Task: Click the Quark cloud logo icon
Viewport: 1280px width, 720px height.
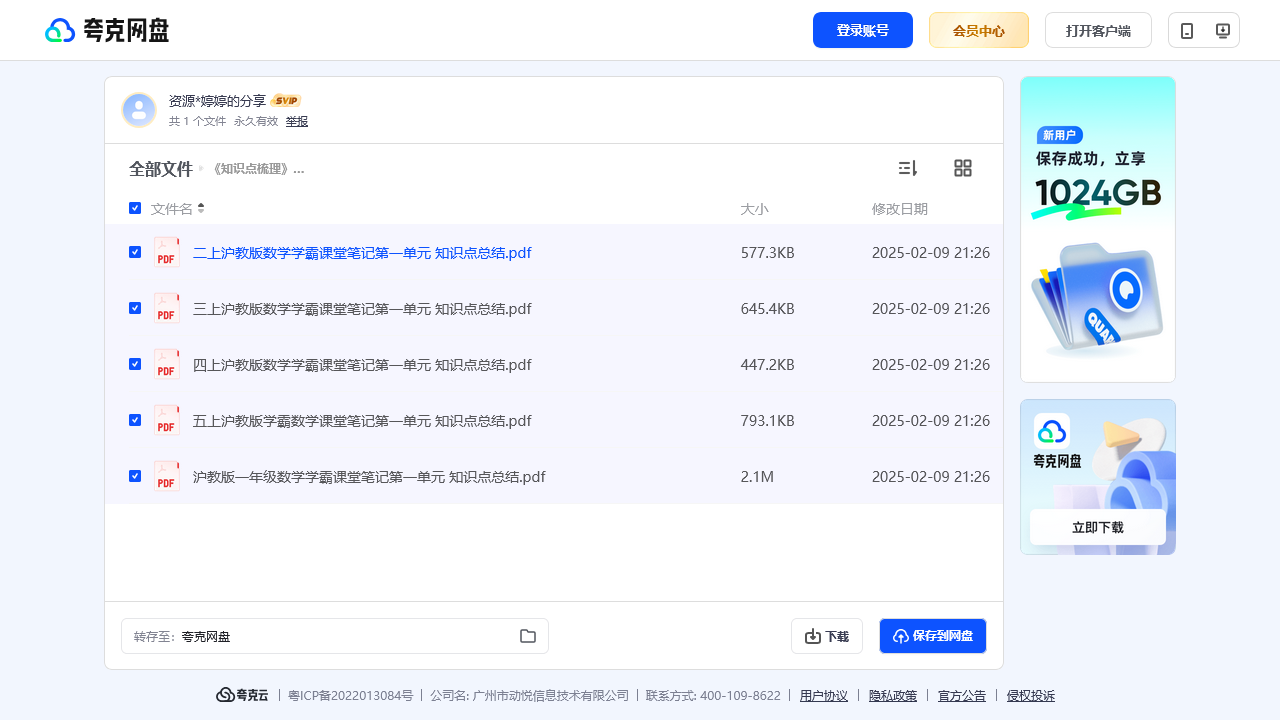Action: pyautogui.click(x=60, y=30)
